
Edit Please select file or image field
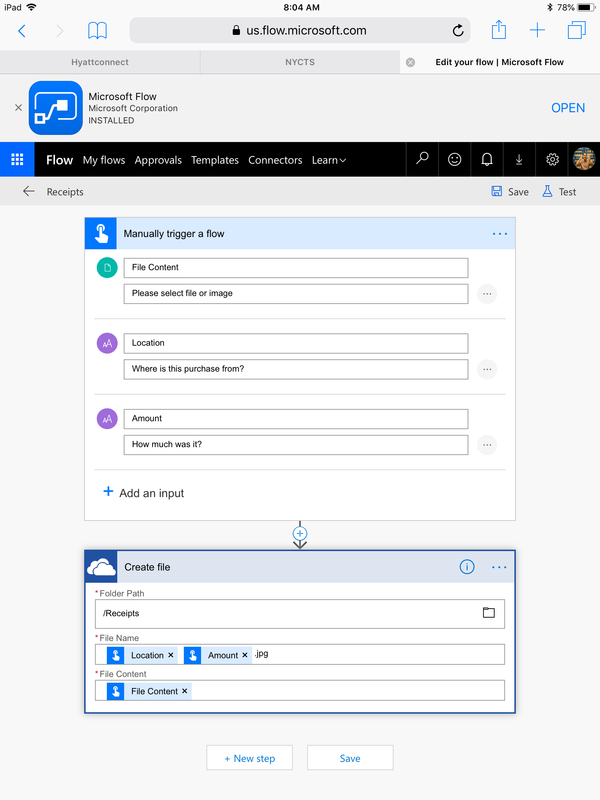coord(296,294)
